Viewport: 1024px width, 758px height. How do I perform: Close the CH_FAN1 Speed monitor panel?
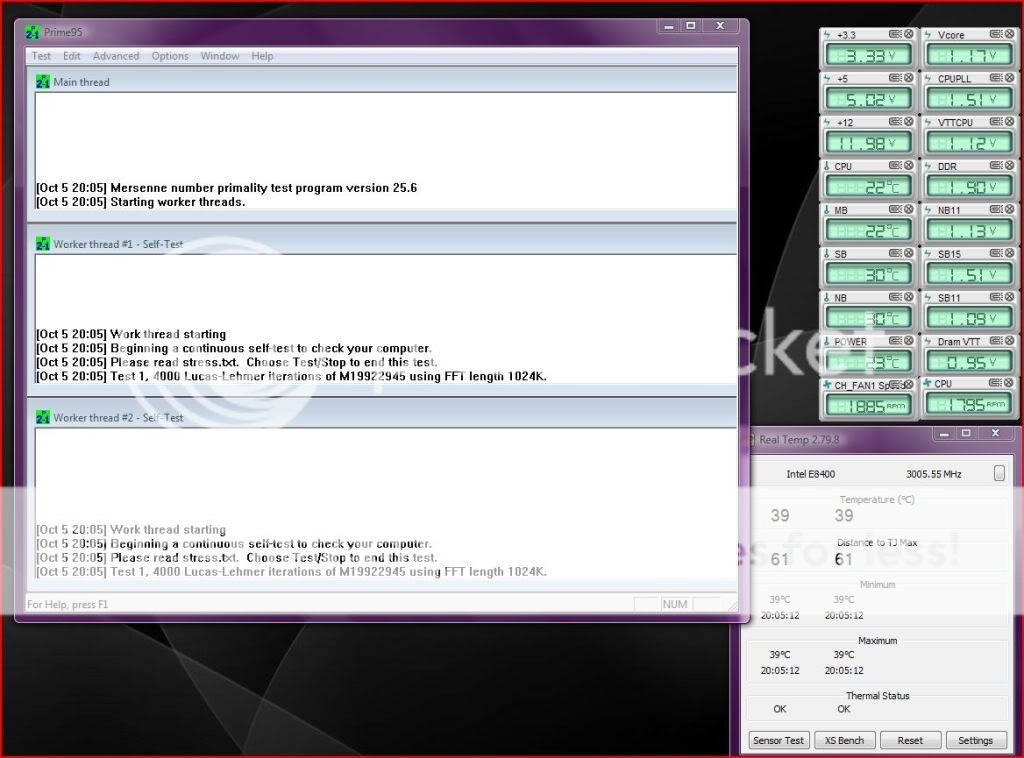(908, 384)
